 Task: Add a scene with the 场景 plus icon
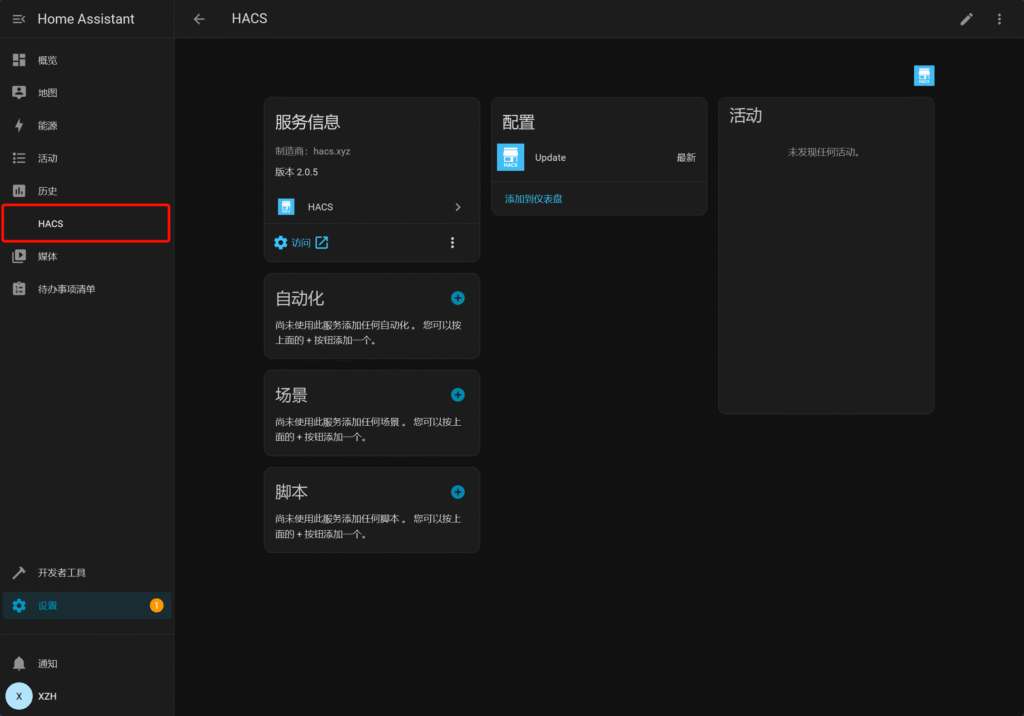[x=458, y=395]
